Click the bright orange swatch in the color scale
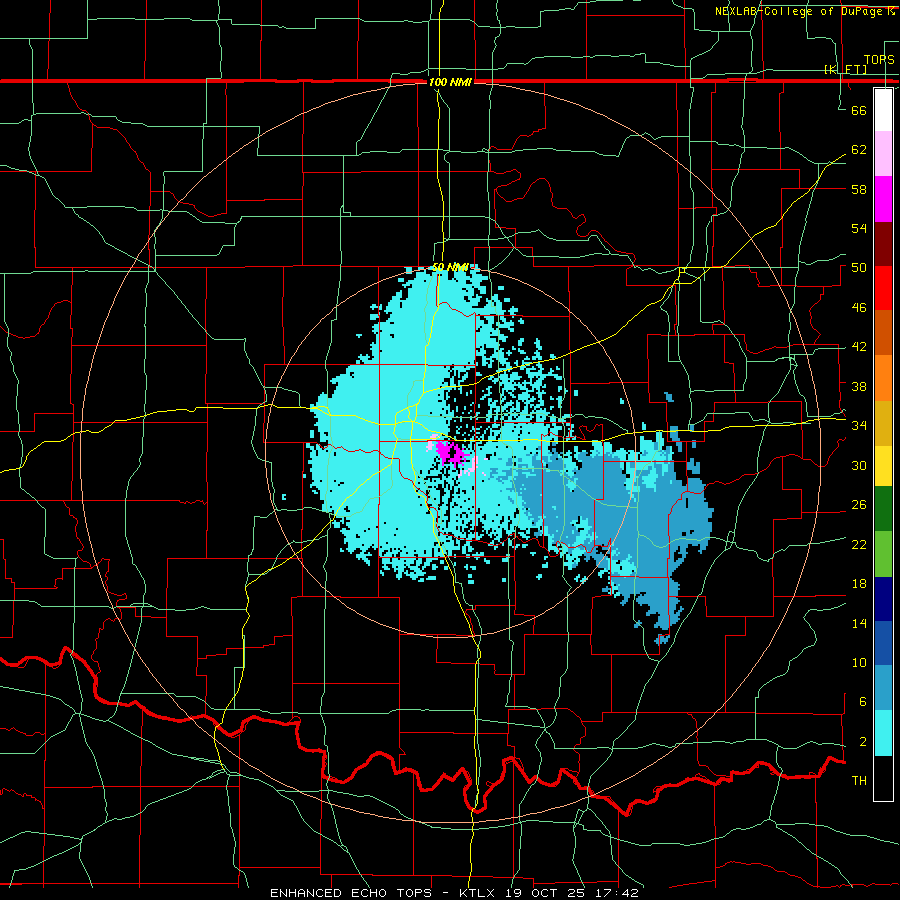This screenshot has height=900, width=900. 883,378
